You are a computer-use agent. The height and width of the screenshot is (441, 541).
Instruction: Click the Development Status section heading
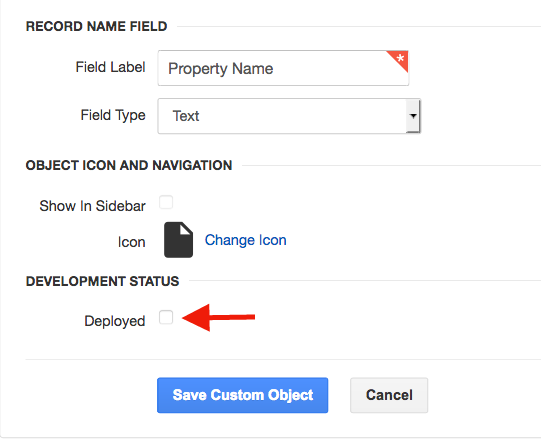coord(102,281)
